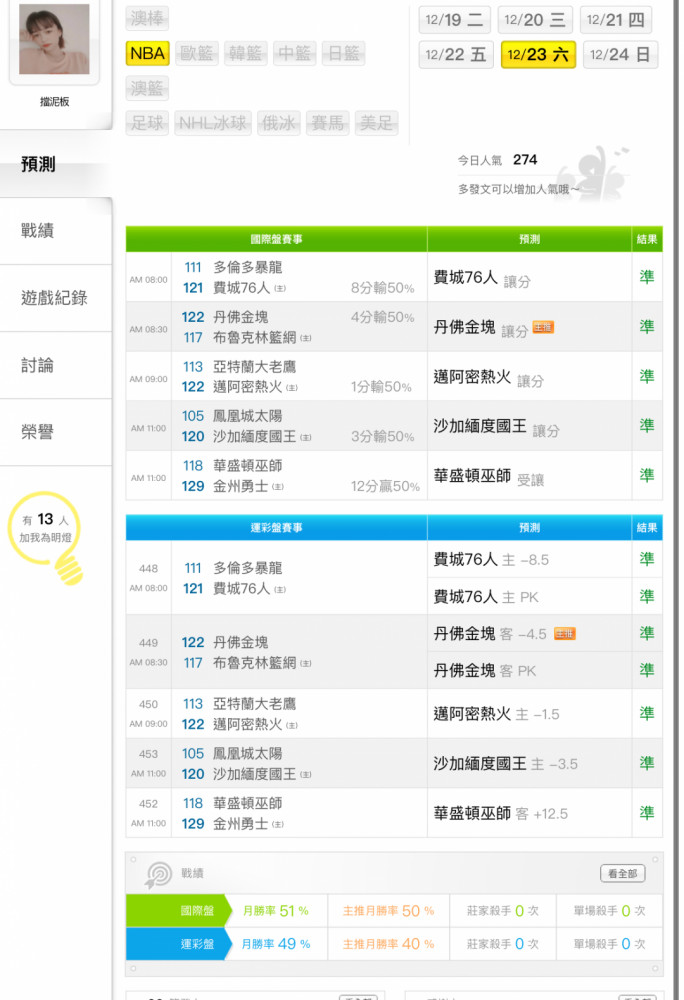Select the 中籃 league tab
The image size is (684, 1000).
(295, 54)
